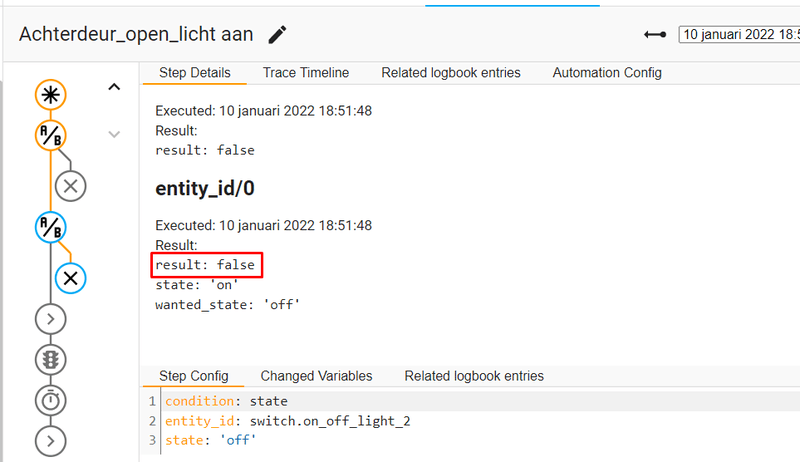Select the lower chevron action node
The width and height of the screenshot is (800, 462).
[x=51, y=441]
